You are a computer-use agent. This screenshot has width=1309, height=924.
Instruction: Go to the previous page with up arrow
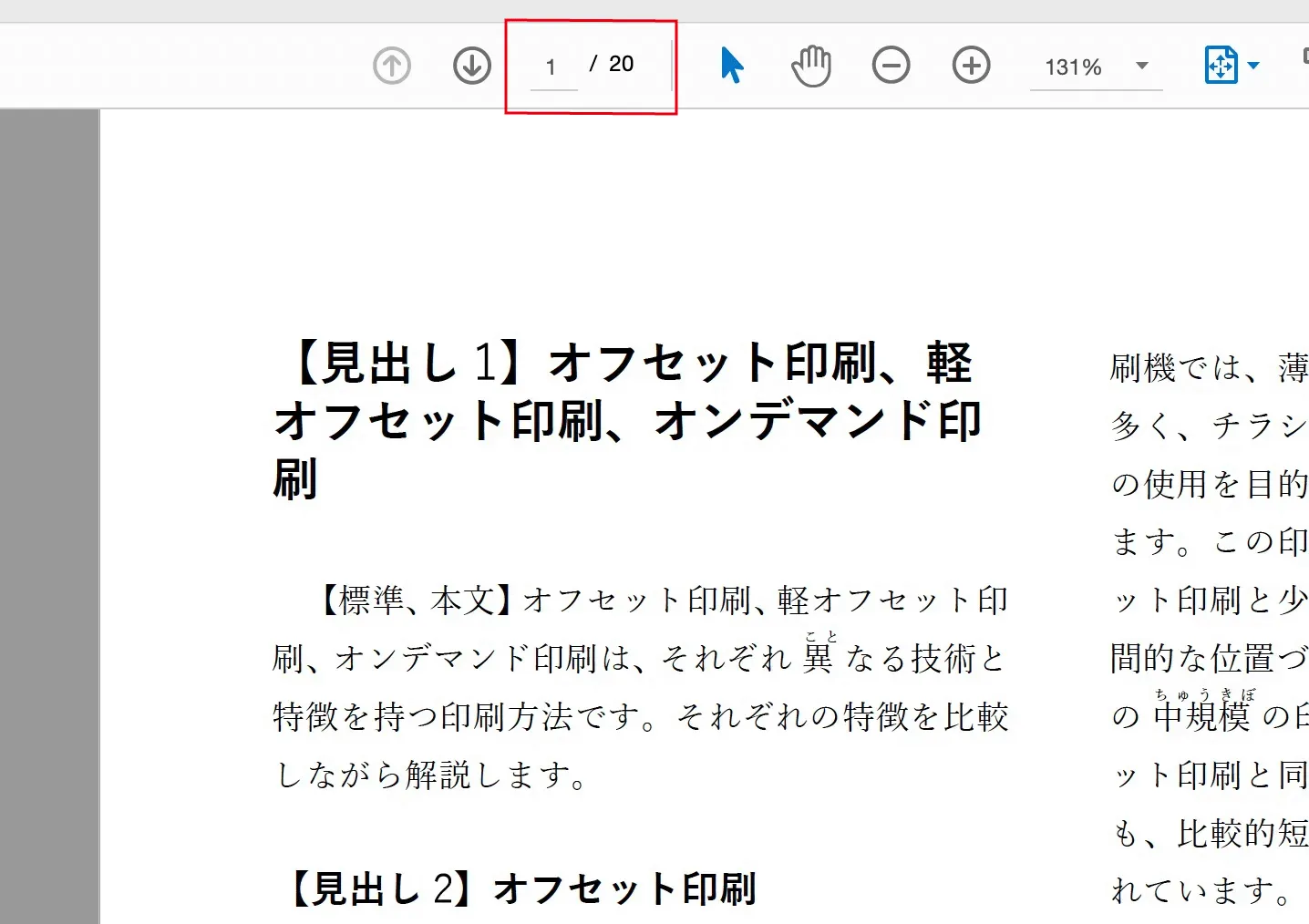tap(392, 66)
